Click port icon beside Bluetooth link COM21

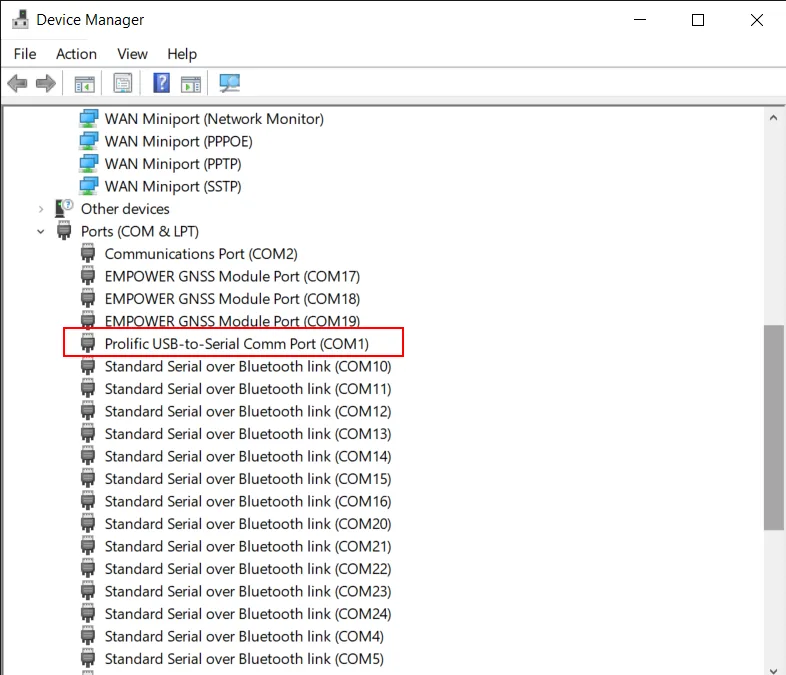click(88, 546)
